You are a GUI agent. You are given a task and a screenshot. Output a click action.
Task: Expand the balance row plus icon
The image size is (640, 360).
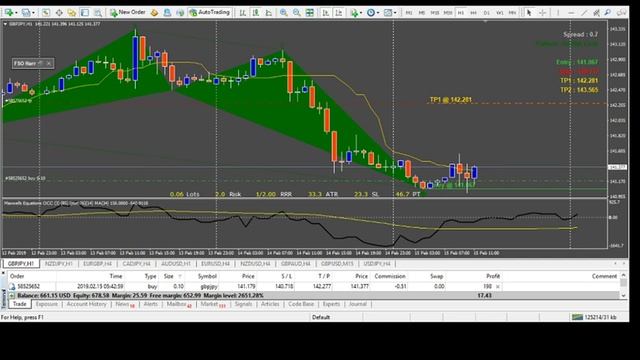coord(11,295)
